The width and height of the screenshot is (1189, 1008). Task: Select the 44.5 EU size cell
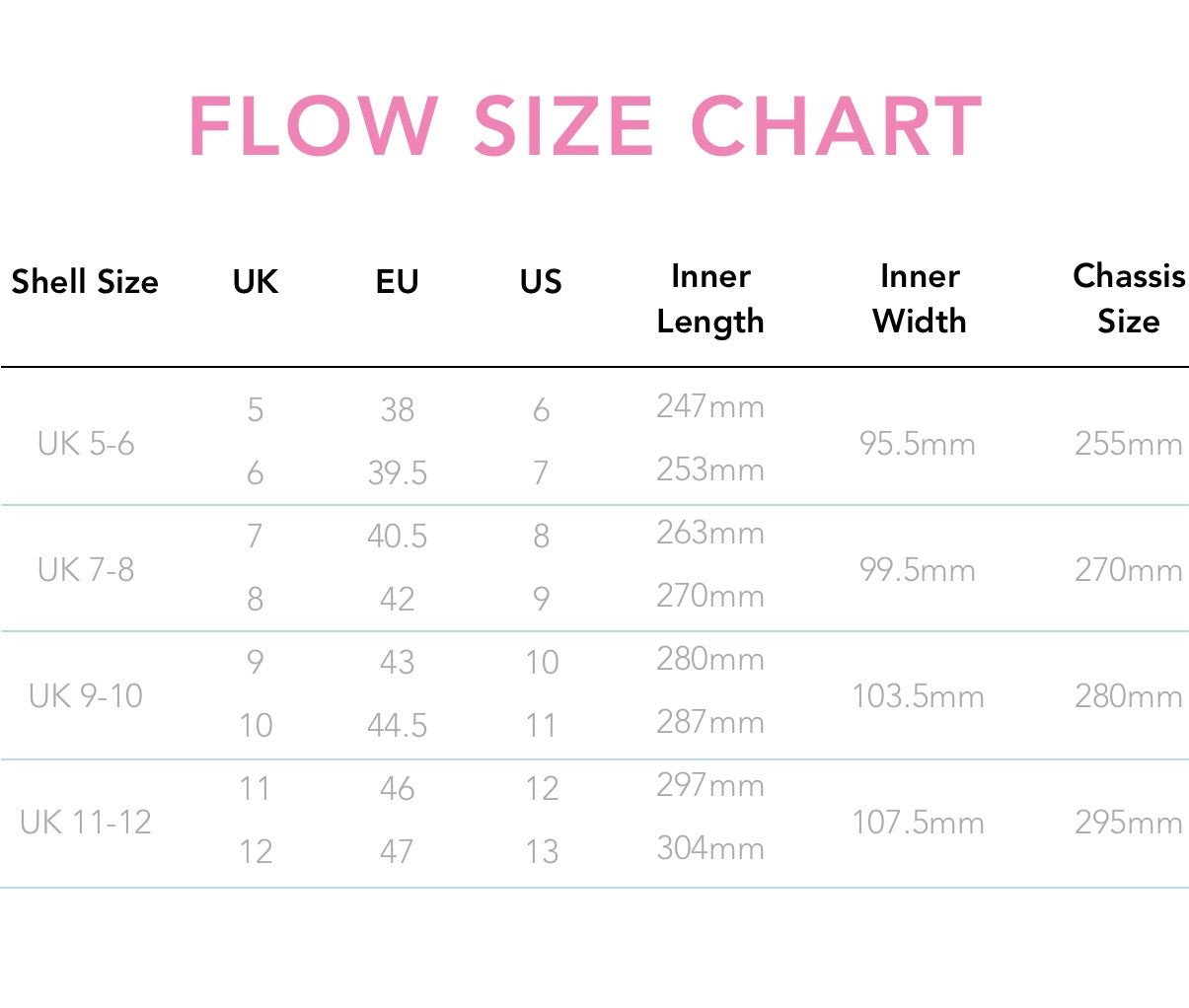pos(397,726)
